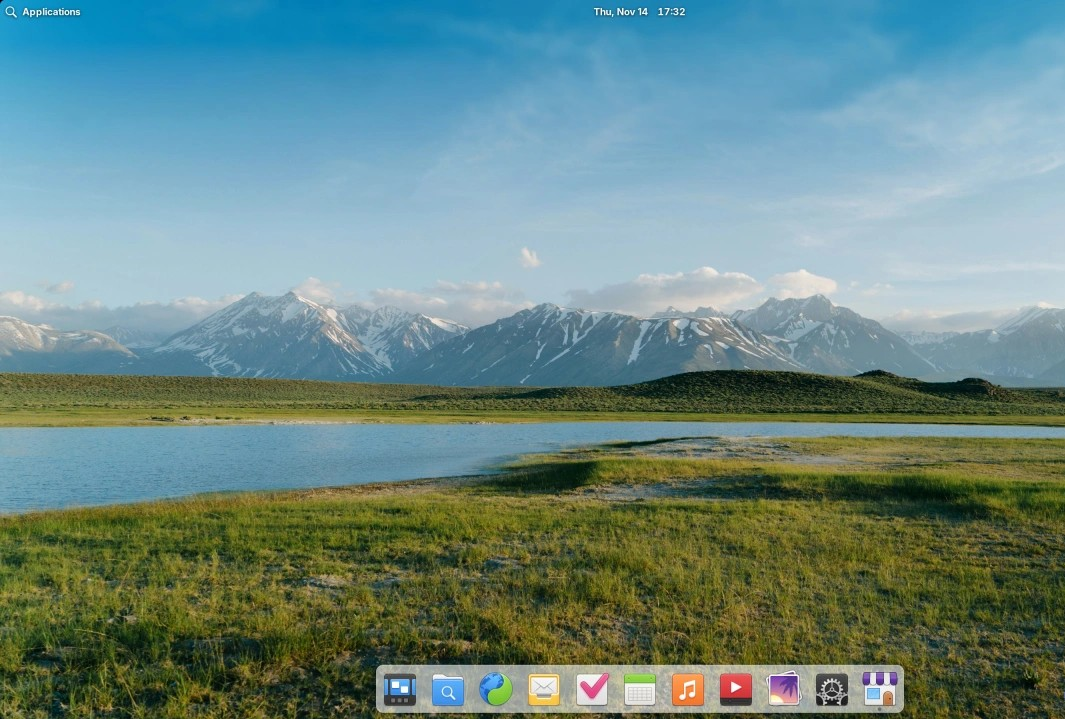Viewport: 1065px width, 719px height.
Task: Launch the Files app from the dock
Action: coord(448,689)
